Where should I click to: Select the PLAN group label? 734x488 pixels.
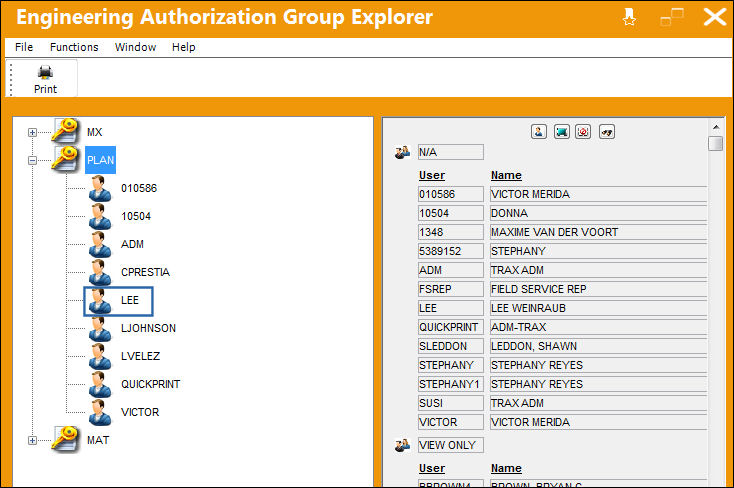tap(100, 160)
